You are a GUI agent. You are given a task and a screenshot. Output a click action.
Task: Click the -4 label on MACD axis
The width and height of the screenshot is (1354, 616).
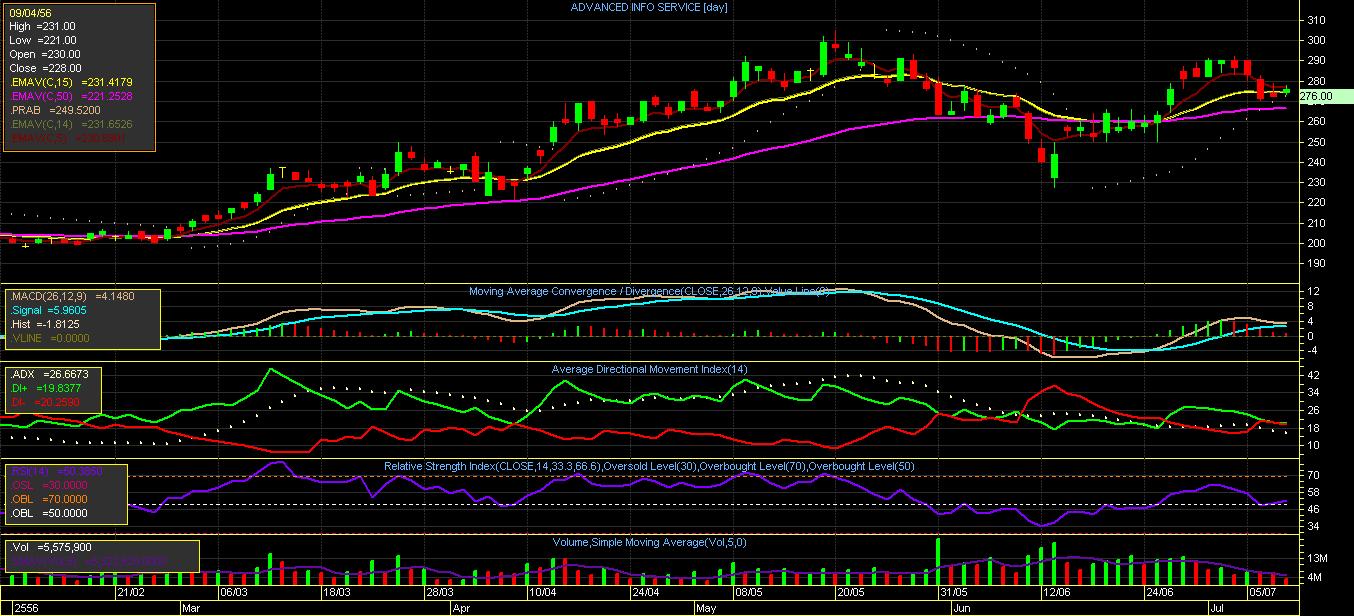click(1315, 350)
